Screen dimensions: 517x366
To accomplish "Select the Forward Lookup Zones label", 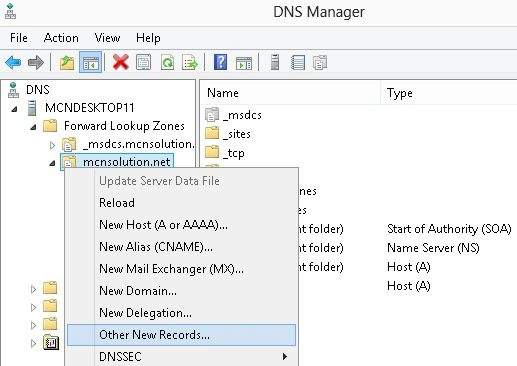I will tap(124, 126).
